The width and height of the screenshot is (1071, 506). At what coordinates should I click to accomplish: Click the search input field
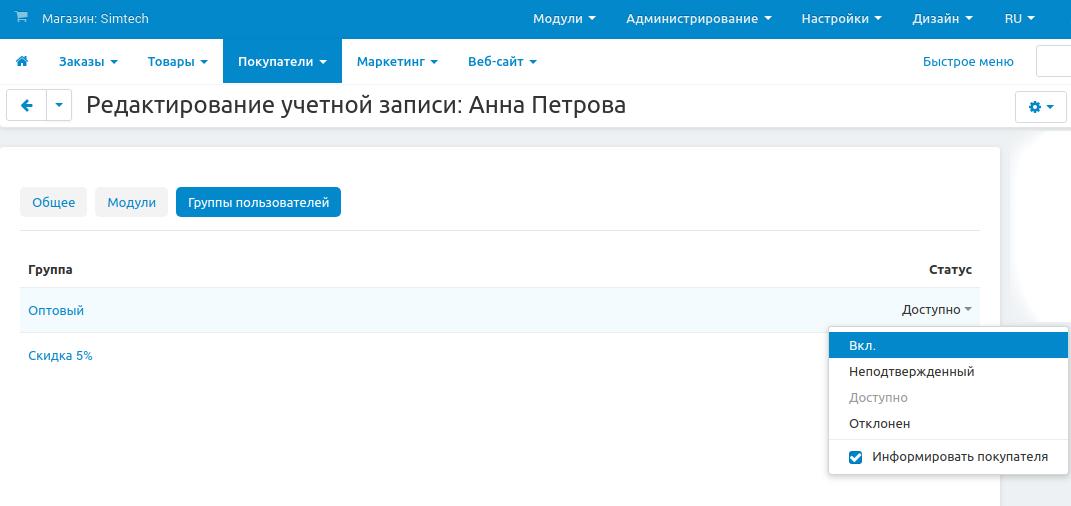tap(1053, 61)
